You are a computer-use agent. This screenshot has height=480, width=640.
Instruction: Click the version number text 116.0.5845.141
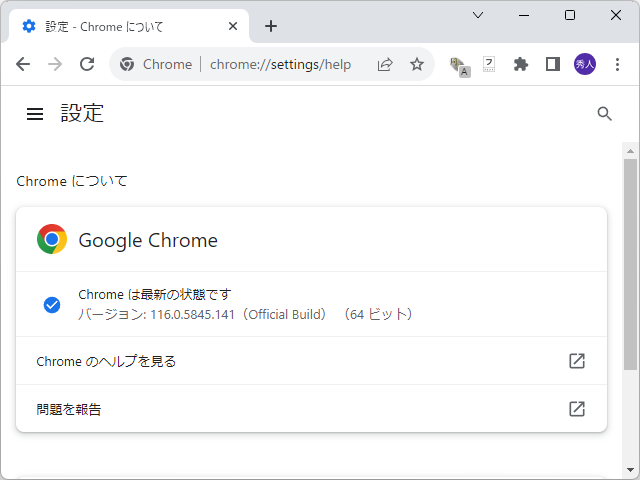[192, 315]
